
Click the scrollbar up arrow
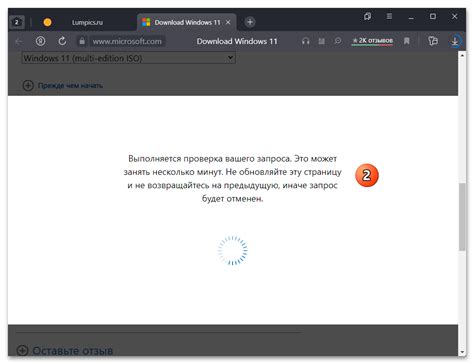[x=462, y=55]
